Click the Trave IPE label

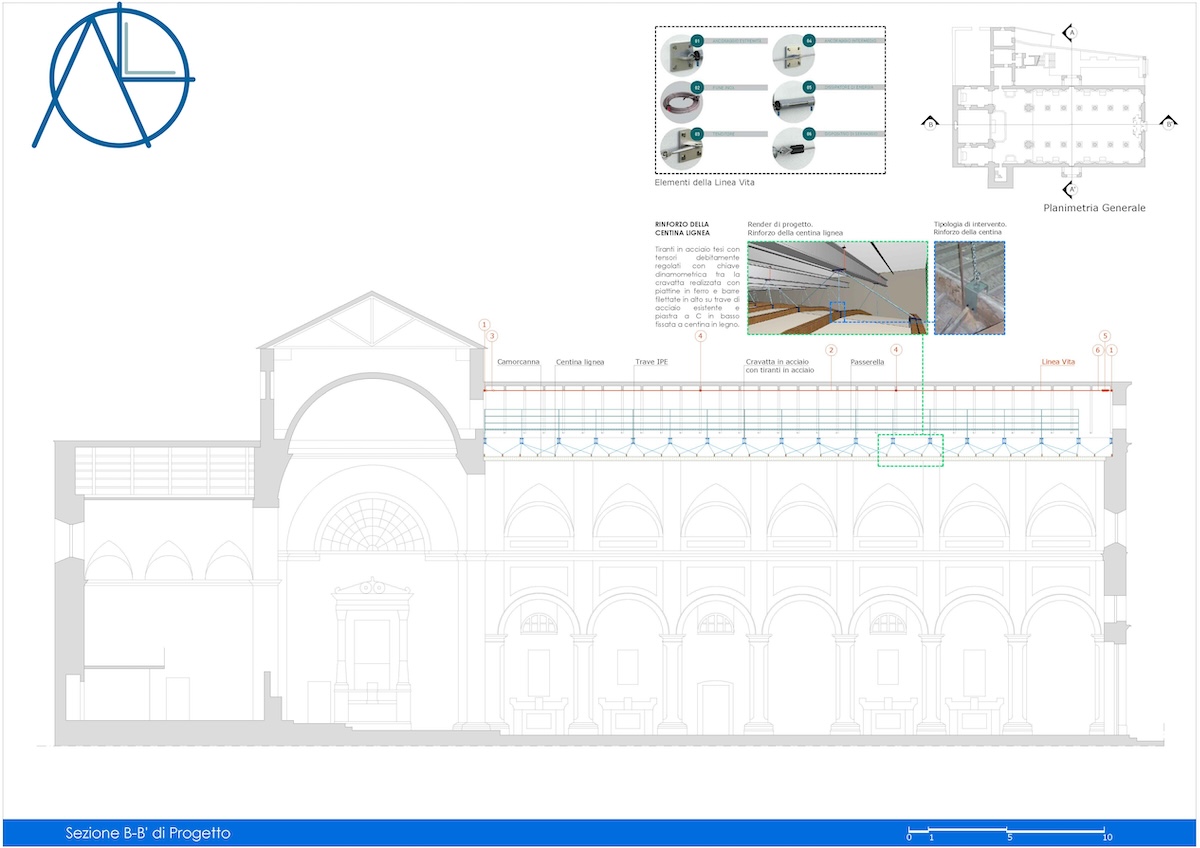651,362
